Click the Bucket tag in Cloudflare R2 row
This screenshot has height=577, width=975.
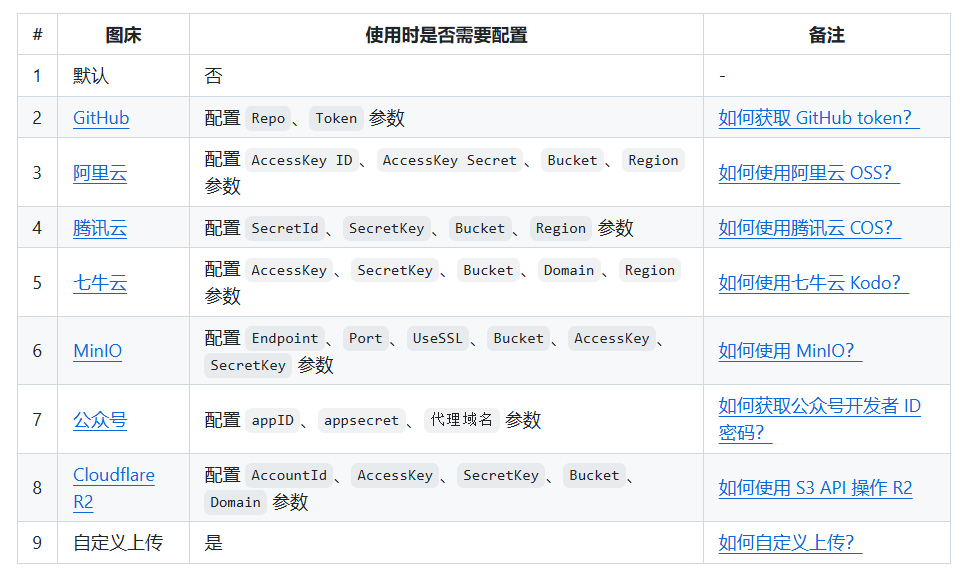click(x=594, y=476)
